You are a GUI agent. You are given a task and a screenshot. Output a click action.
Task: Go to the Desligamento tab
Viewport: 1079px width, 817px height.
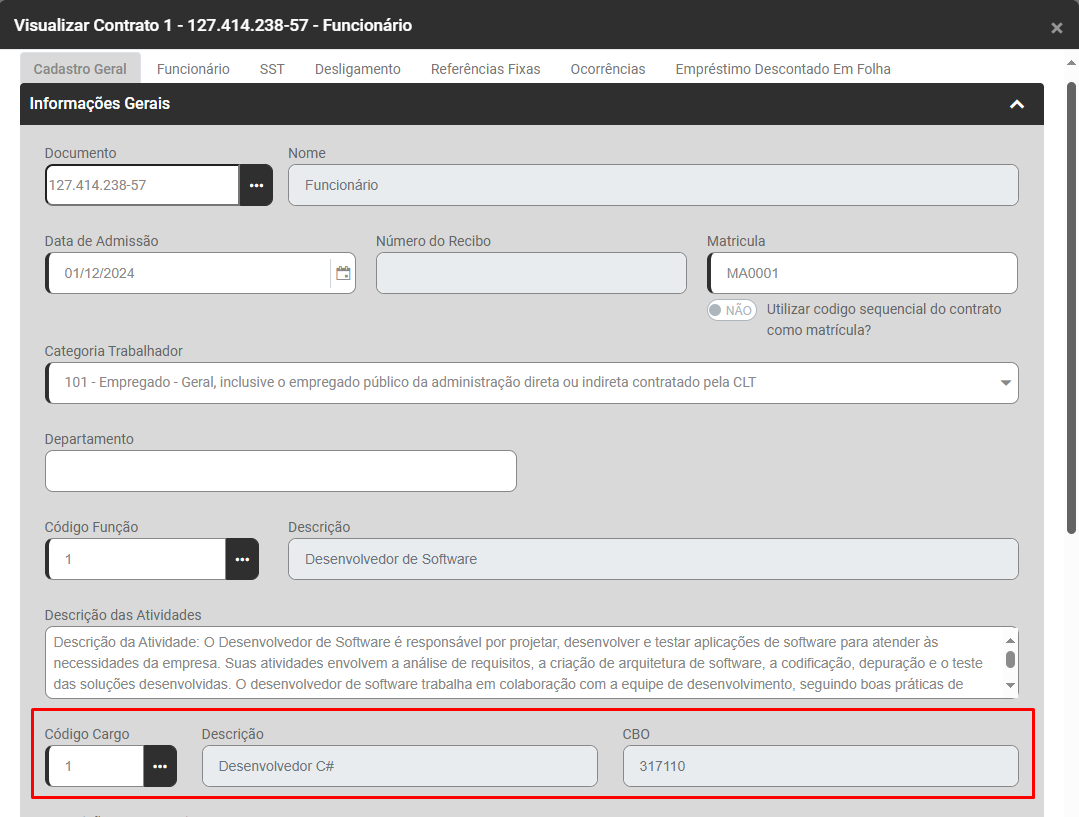click(x=357, y=69)
